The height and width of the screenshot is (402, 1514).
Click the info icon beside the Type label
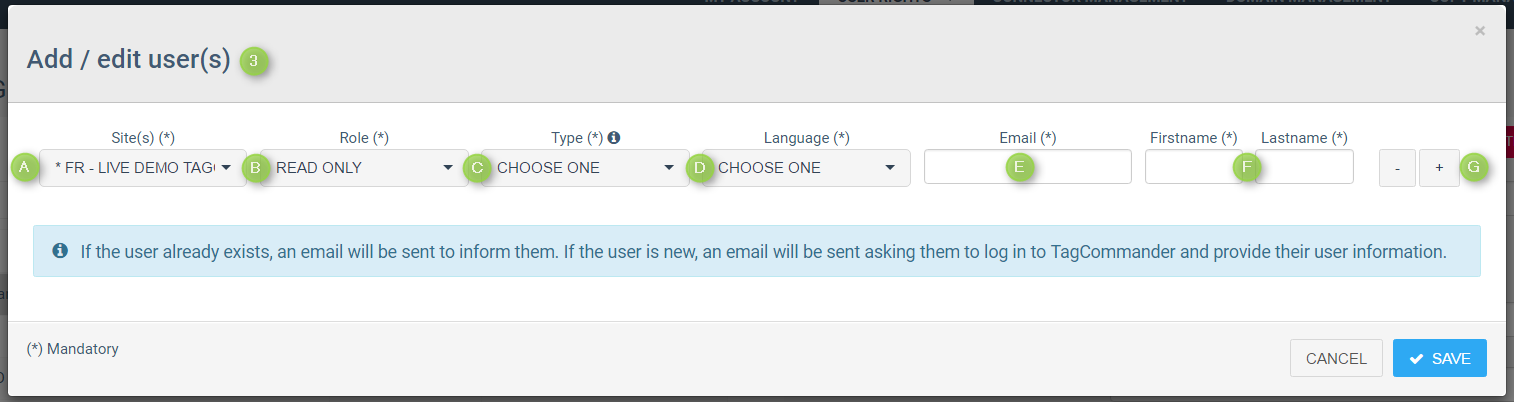pos(614,138)
